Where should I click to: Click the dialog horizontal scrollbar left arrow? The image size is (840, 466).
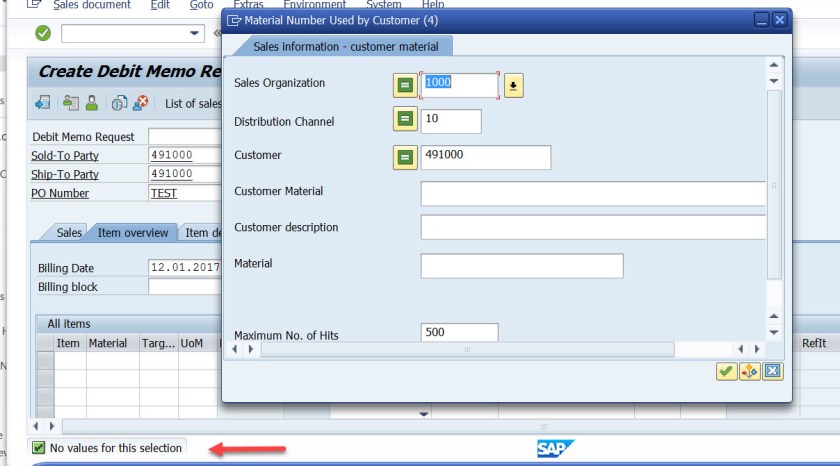coord(235,349)
